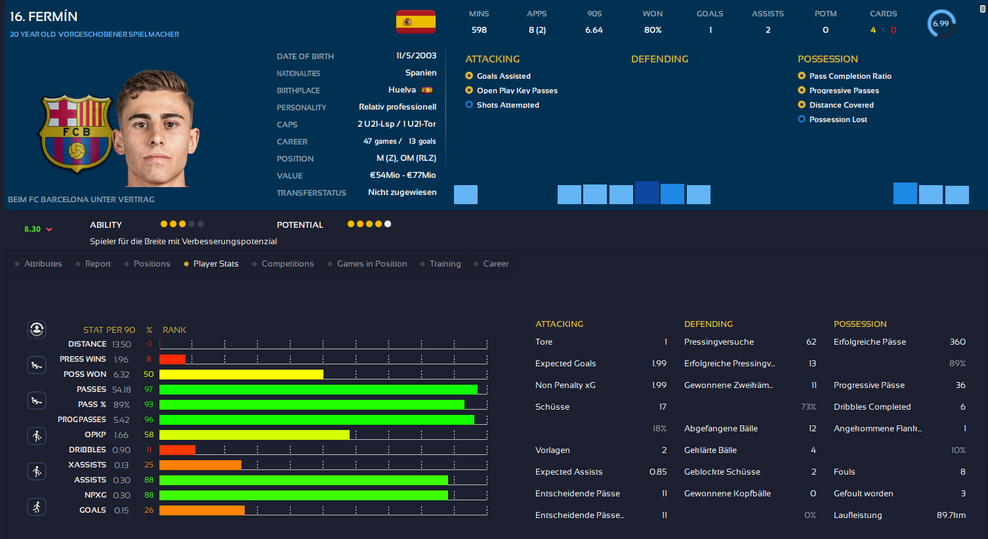Click the FC Barcelona club crest
This screenshot has height=539, width=988.
click(x=62, y=131)
